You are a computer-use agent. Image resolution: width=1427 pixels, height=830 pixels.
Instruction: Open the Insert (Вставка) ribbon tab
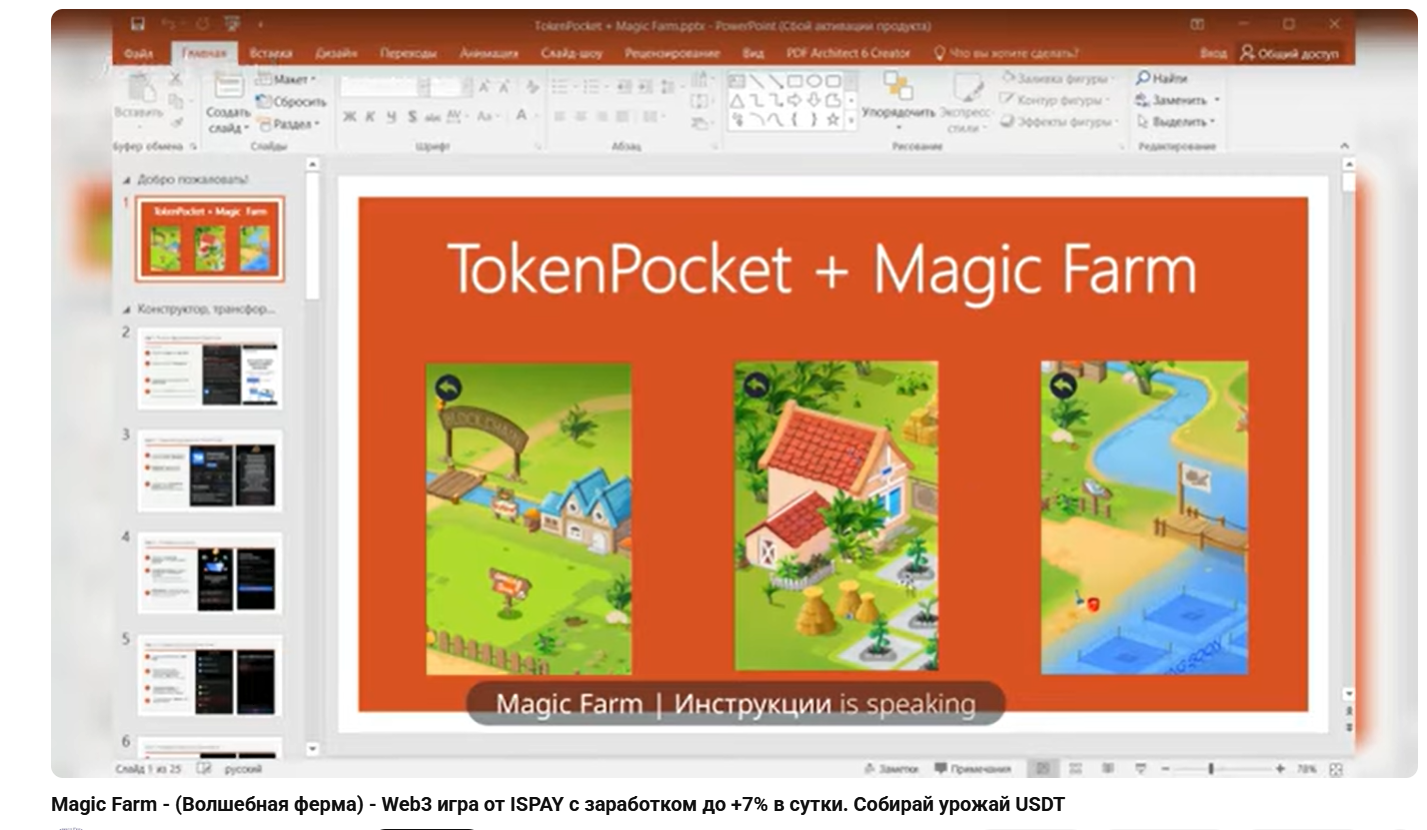pos(270,53)
